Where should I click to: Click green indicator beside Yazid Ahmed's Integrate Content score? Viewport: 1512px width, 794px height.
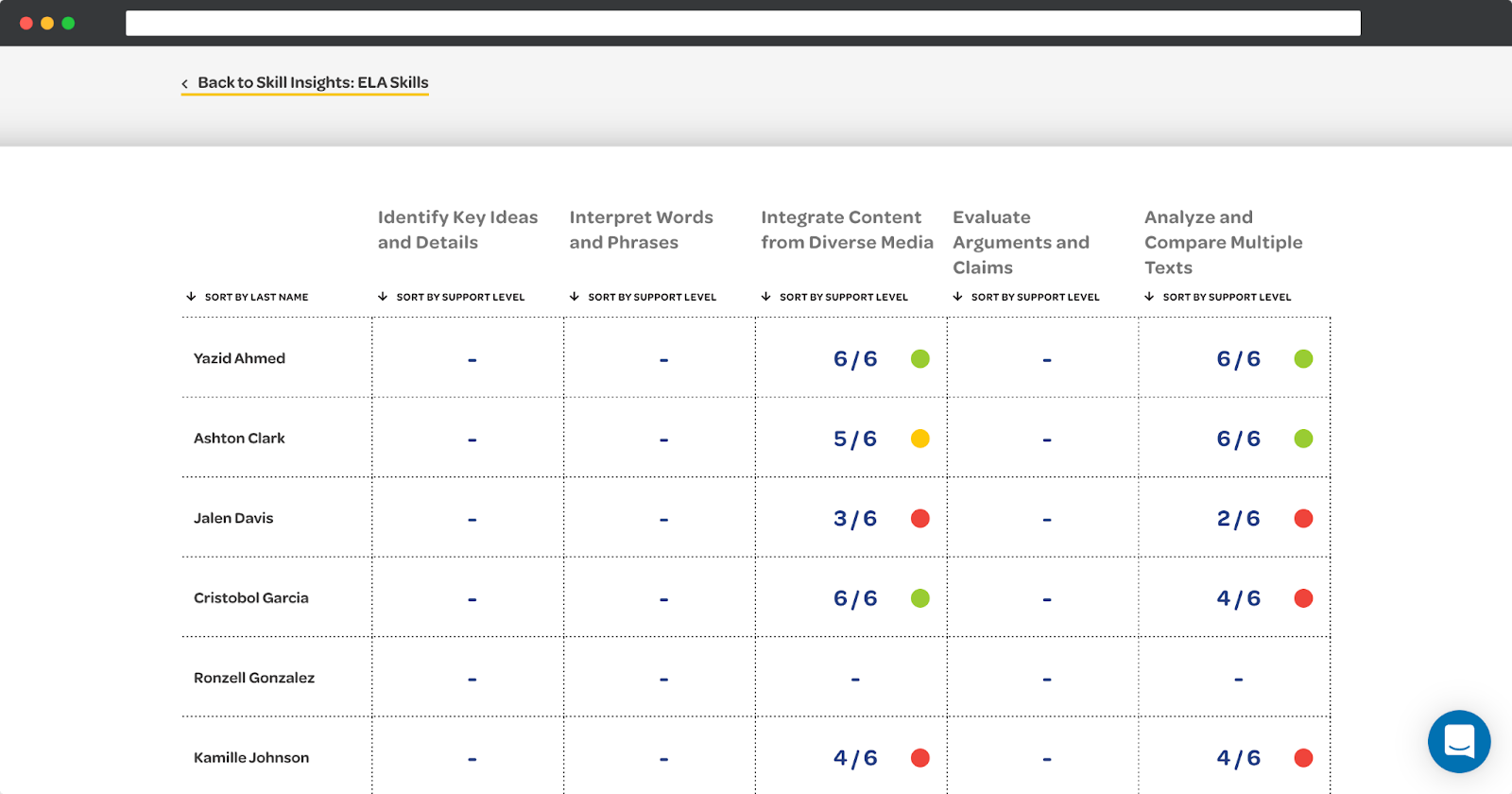920,358
